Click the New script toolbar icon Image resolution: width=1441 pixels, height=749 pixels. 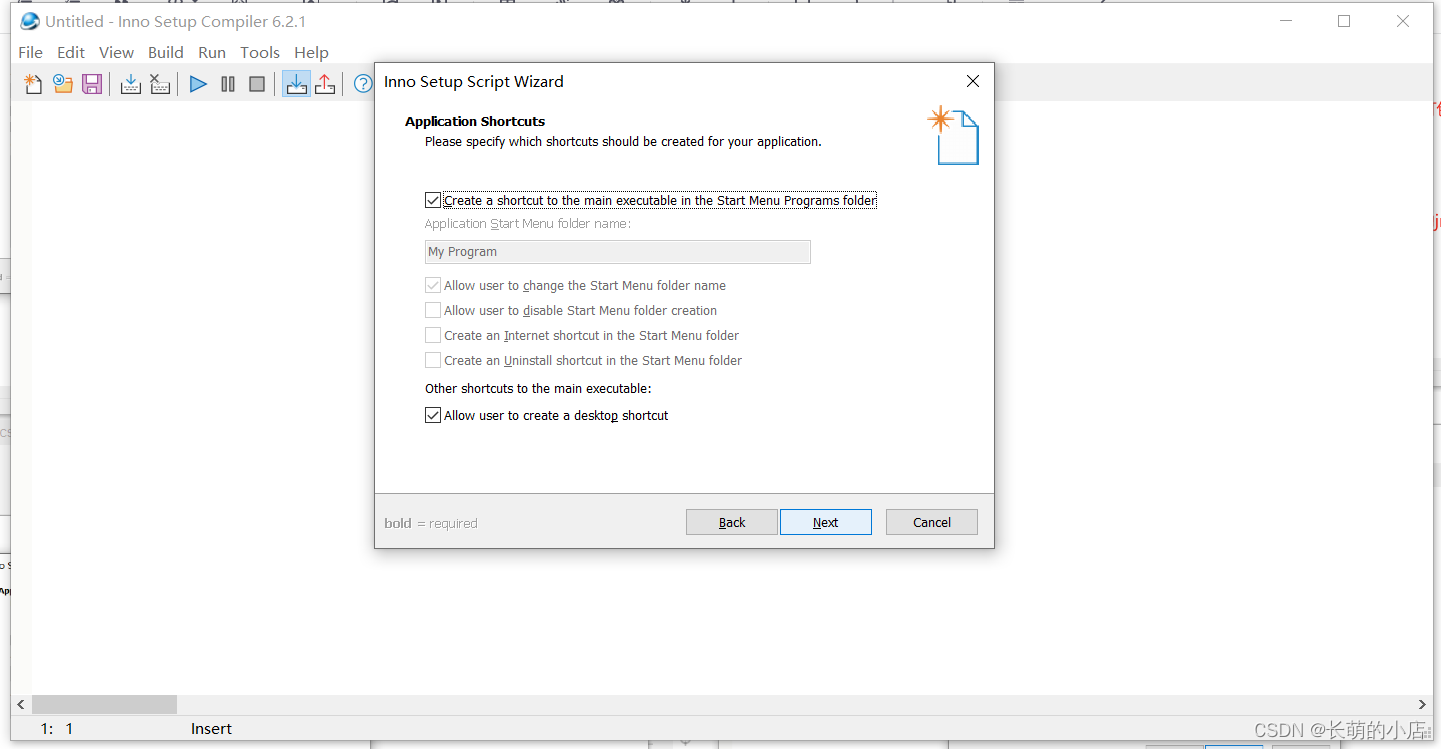click(33, 84)
